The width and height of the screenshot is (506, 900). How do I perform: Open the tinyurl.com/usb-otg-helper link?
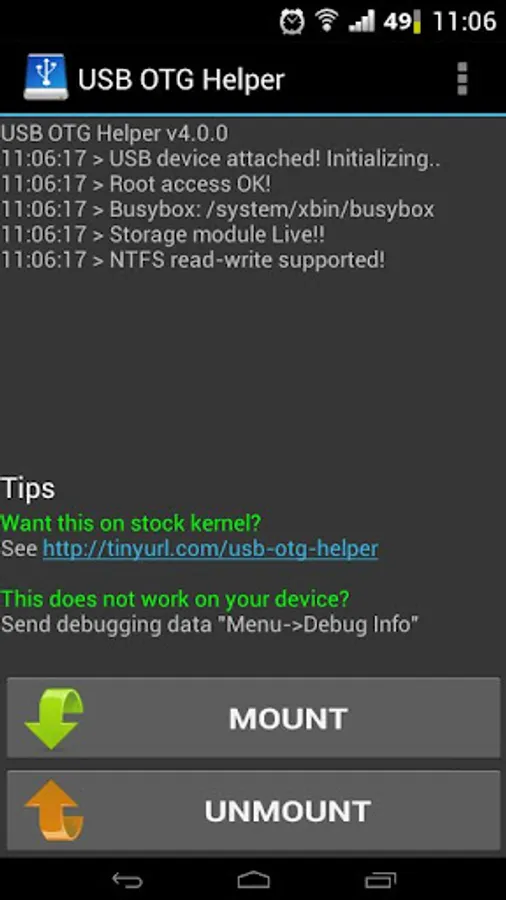tap(211, 549)
